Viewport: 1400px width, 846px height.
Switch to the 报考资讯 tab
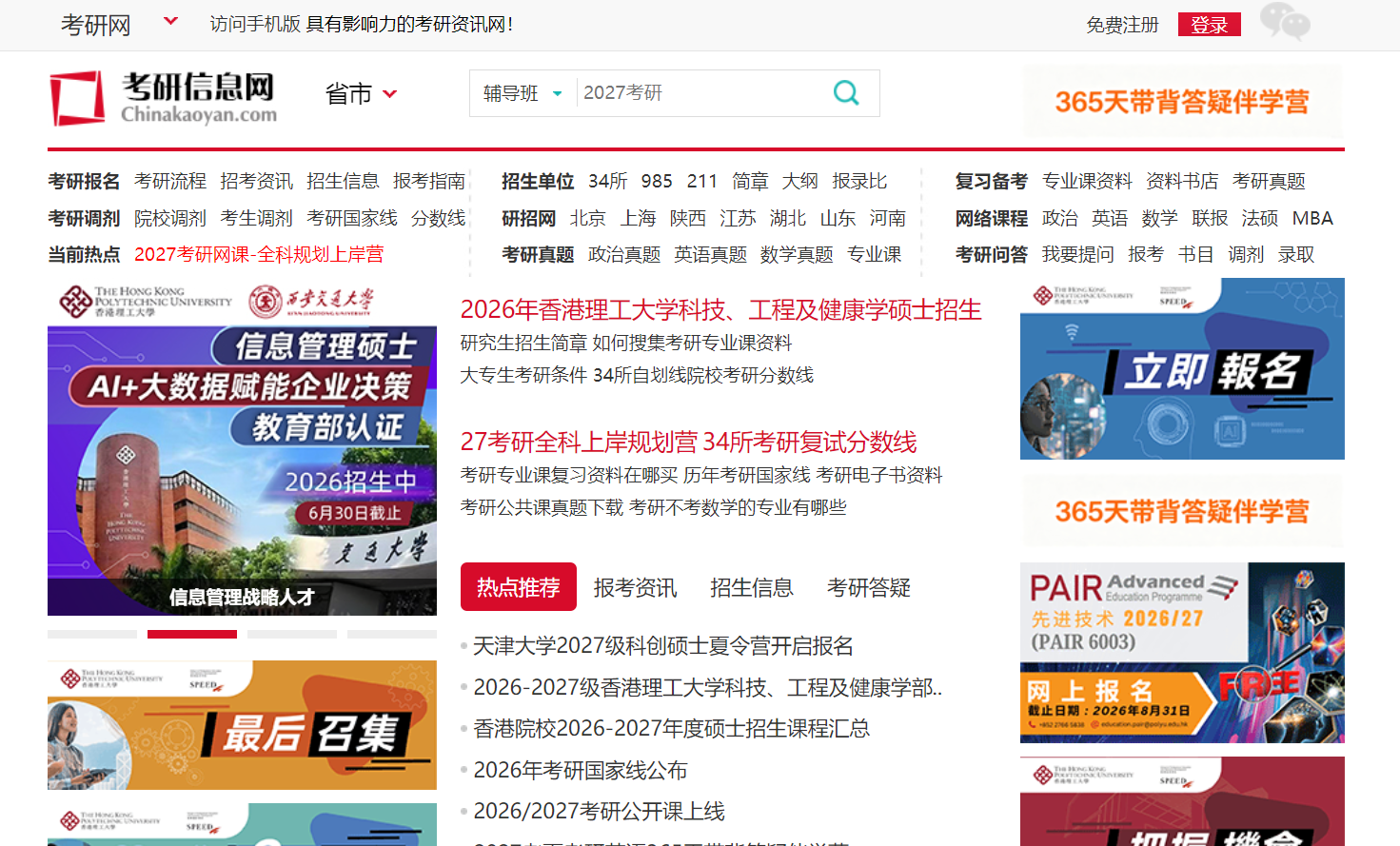[x=635, y=587]
